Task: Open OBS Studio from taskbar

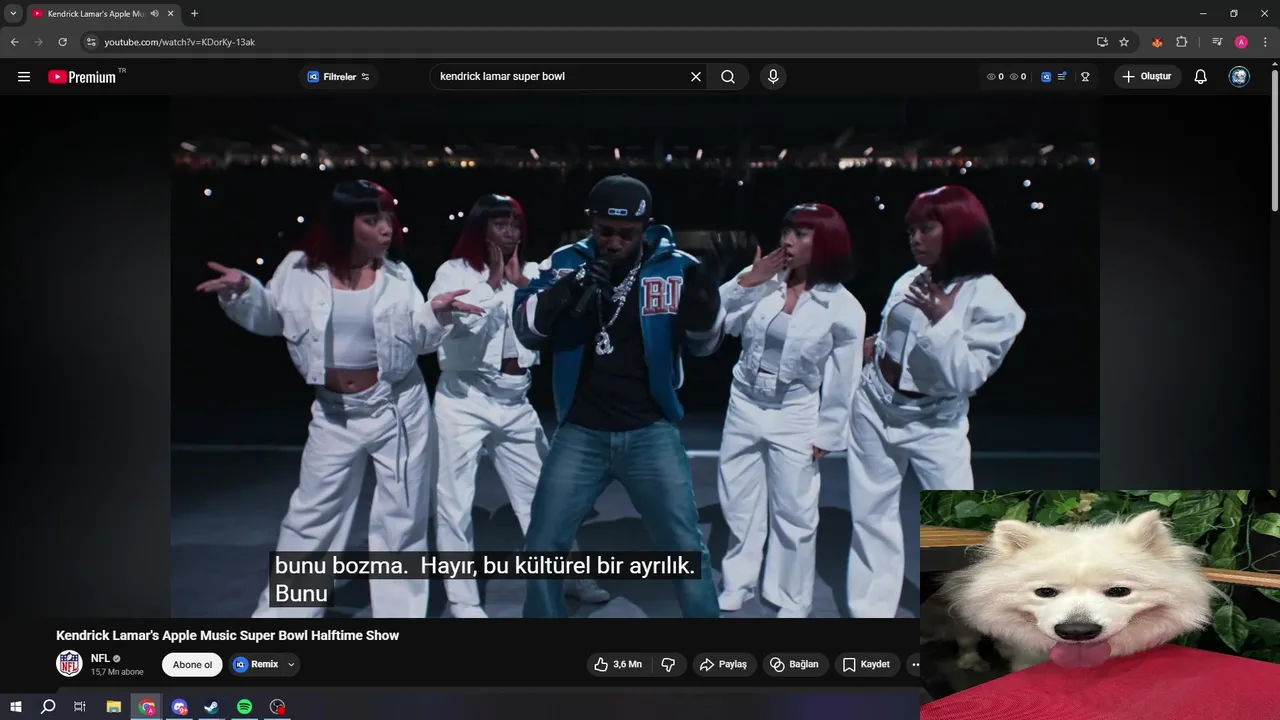Action: tap(278, 706)
